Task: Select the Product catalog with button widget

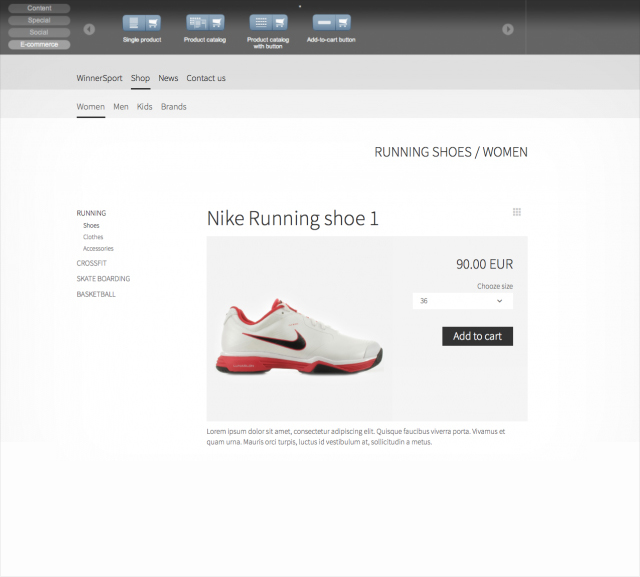Action: coord(268,23)
